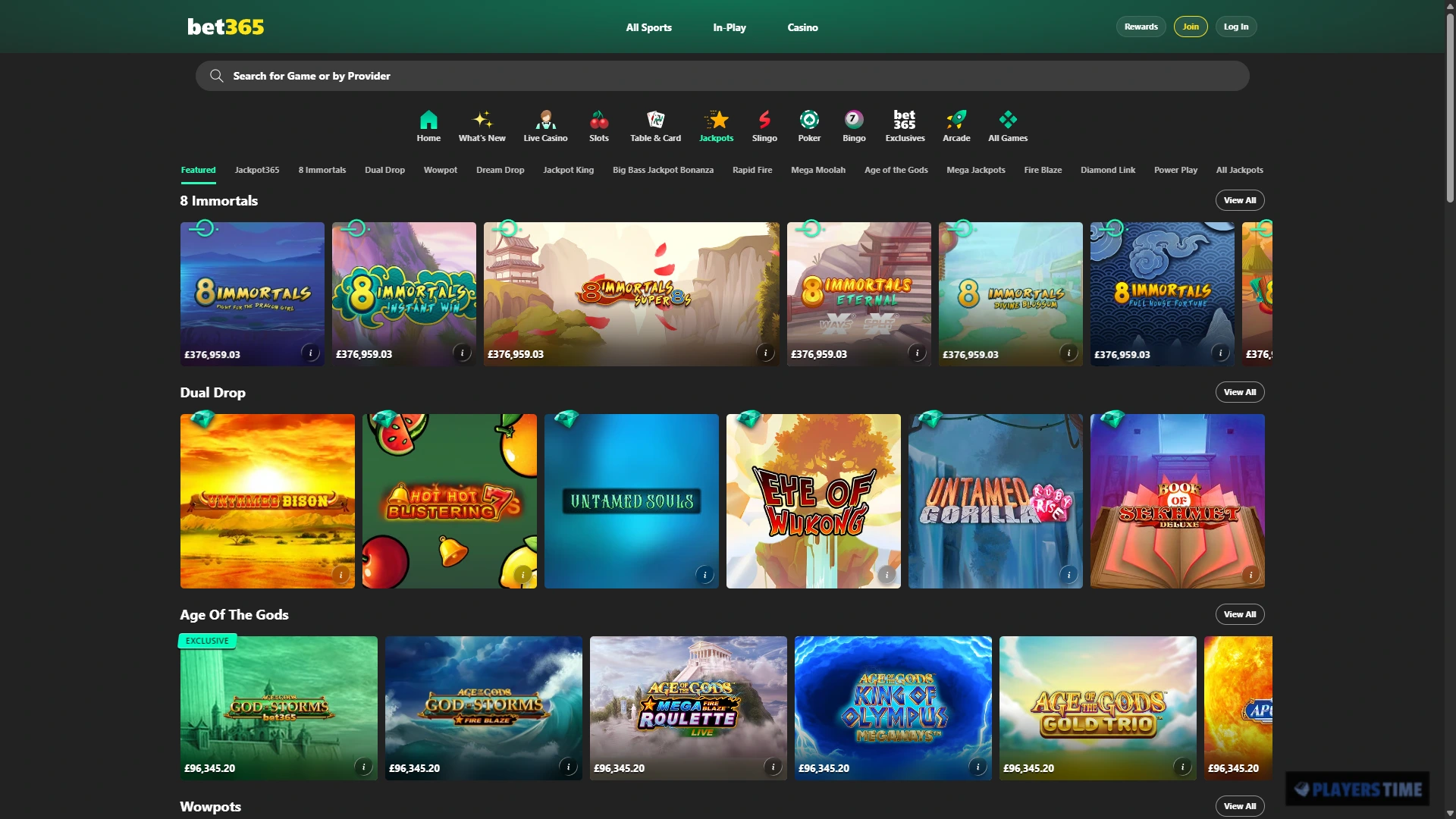Image resolution: width=1456 pixels, height=819 pixels.
Task: Launch the 8 Immortals Super 8s game thumbnail
Action: point(631,294)
